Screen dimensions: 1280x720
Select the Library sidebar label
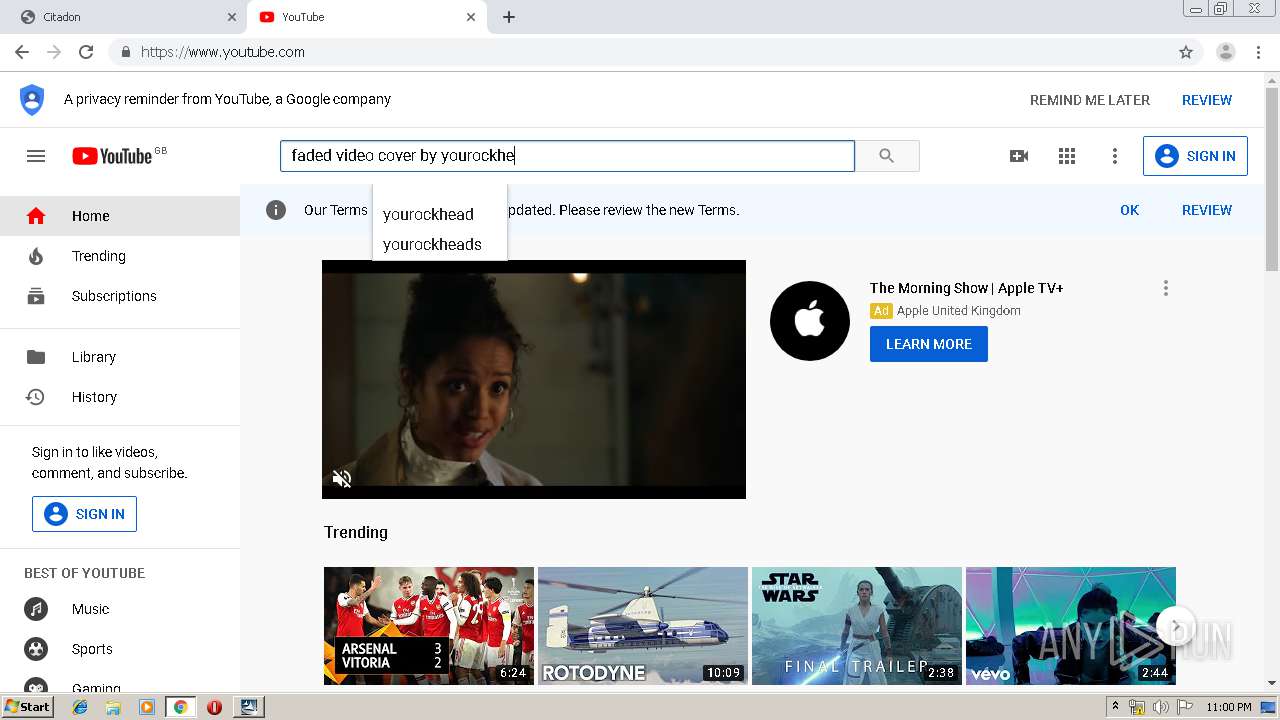pyautogui.click(x=94, y=357)
